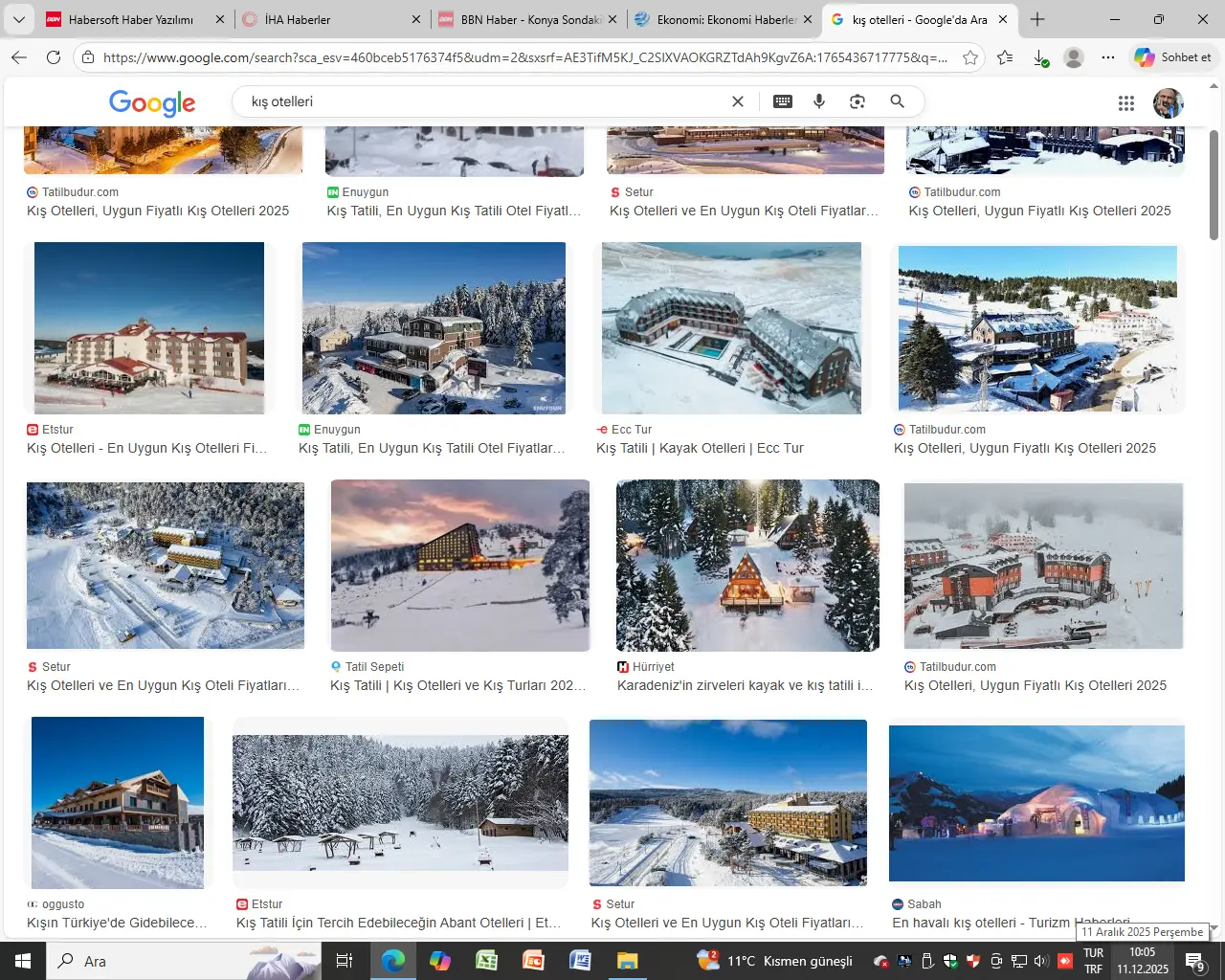Open the Sabah ice hotel thumbnail

(1036, 803)
